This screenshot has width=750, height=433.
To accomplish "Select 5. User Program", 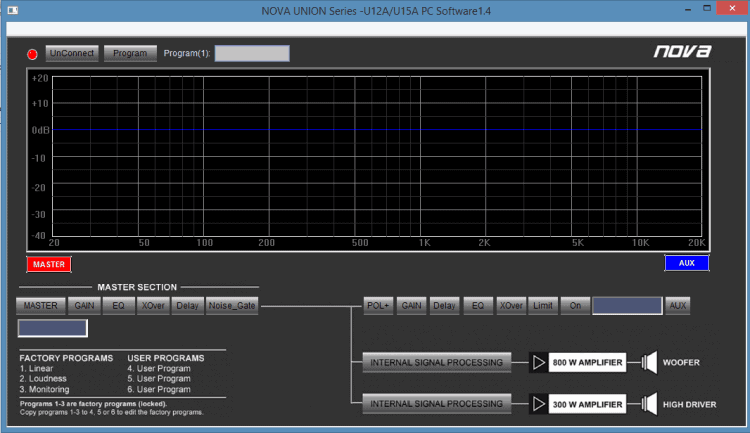I will coord(159,378).
